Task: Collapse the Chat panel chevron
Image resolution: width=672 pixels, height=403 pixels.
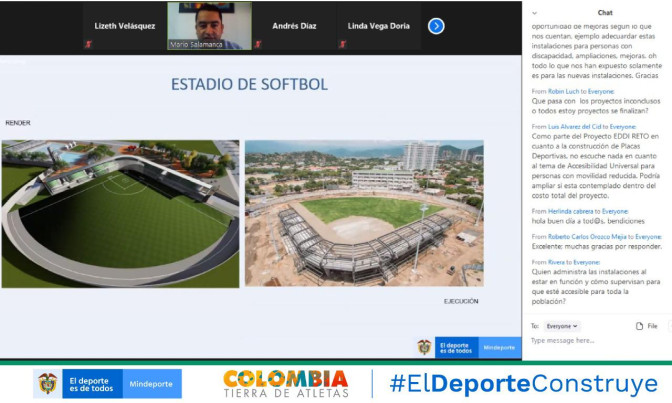Action: click(534, 13)
